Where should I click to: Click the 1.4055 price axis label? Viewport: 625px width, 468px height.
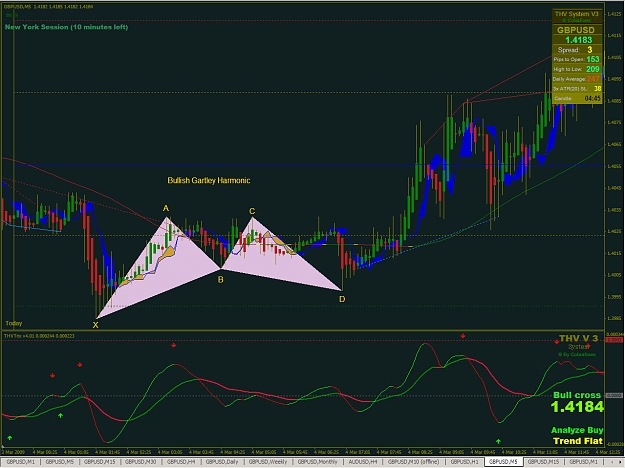[614, 166]
